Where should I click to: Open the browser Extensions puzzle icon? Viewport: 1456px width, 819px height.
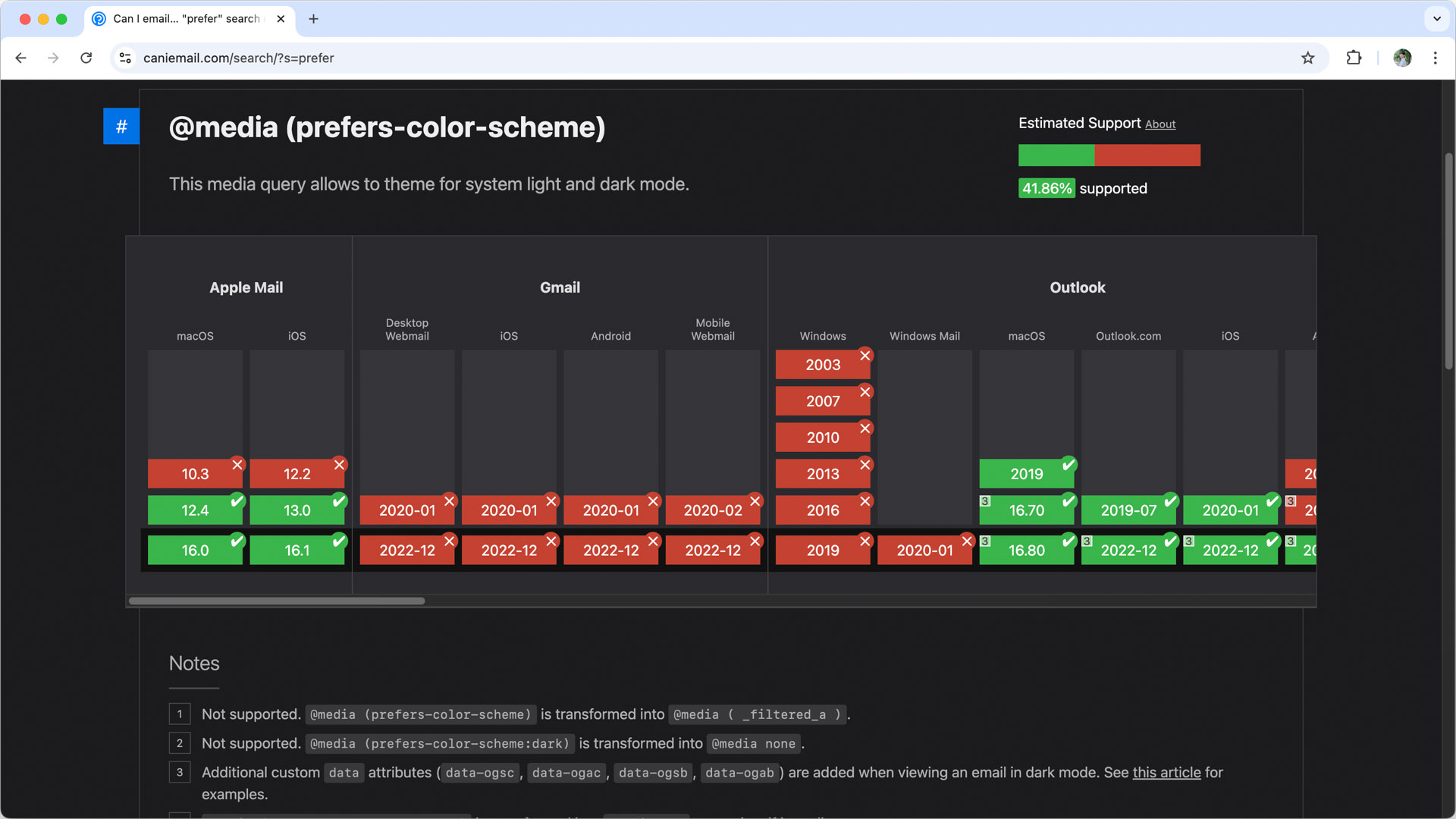[1354, 58]
